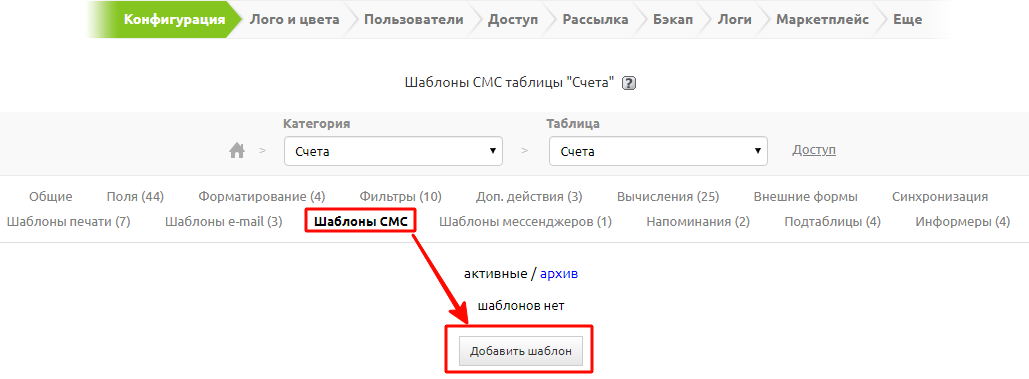Open the Еще menu item

click(x=907, y=20)
